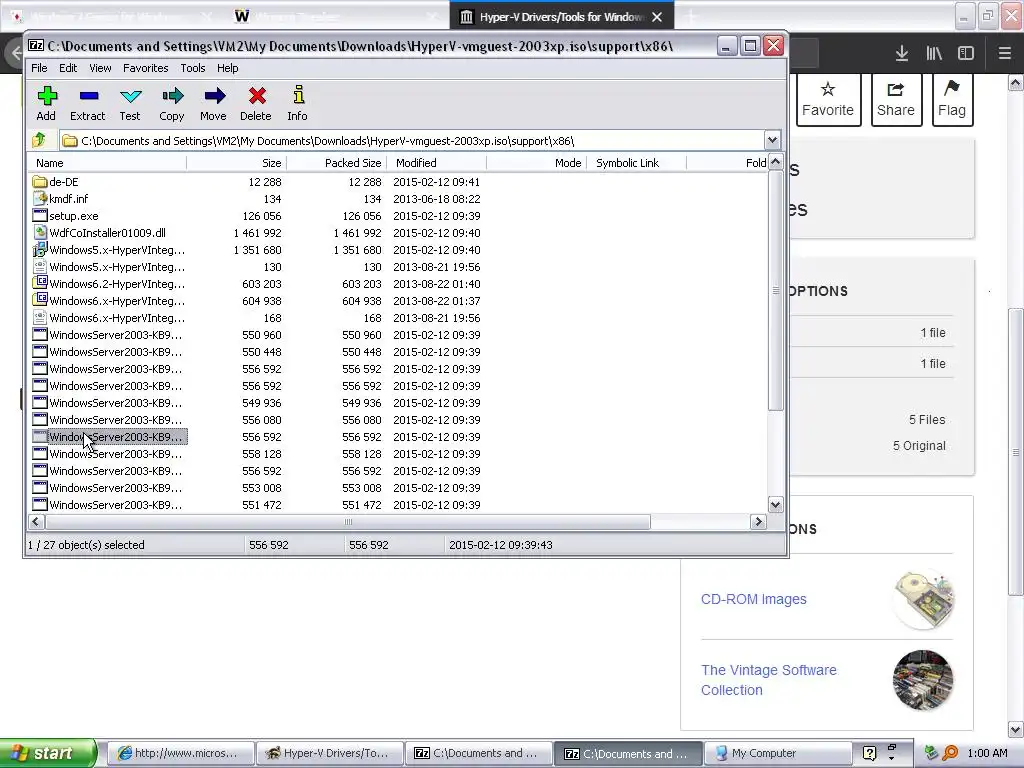Open the View menu

(x=100, y=68)
